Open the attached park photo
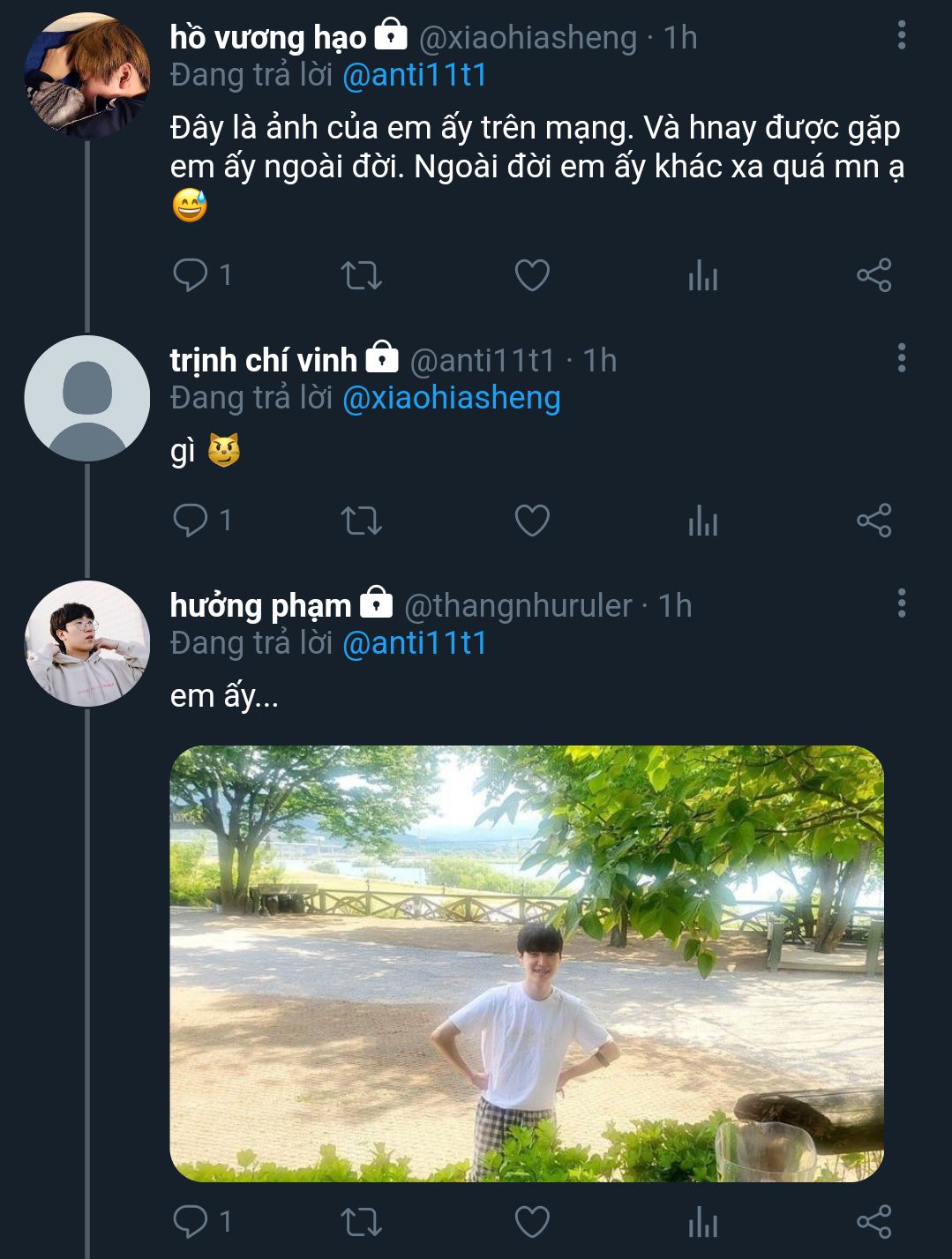This screenshot has height=1259, width=952. (527, 963)
